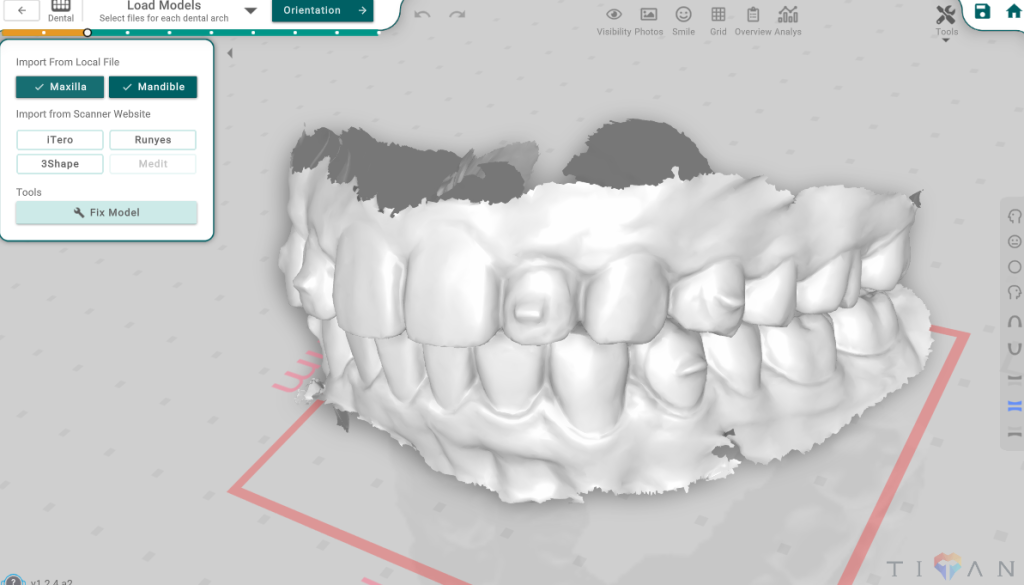Open the Dental menu
Screen dimensions: 1024x585
(61, 11)
